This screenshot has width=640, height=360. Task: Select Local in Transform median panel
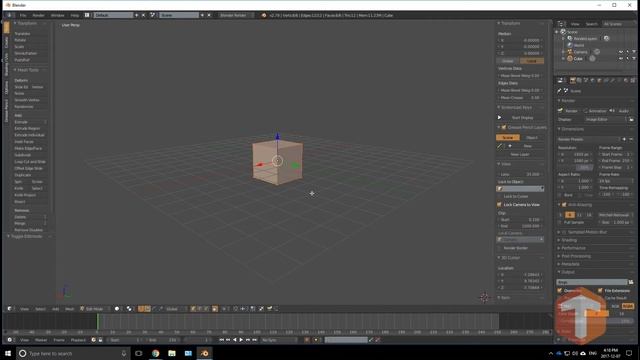point(531,61)
